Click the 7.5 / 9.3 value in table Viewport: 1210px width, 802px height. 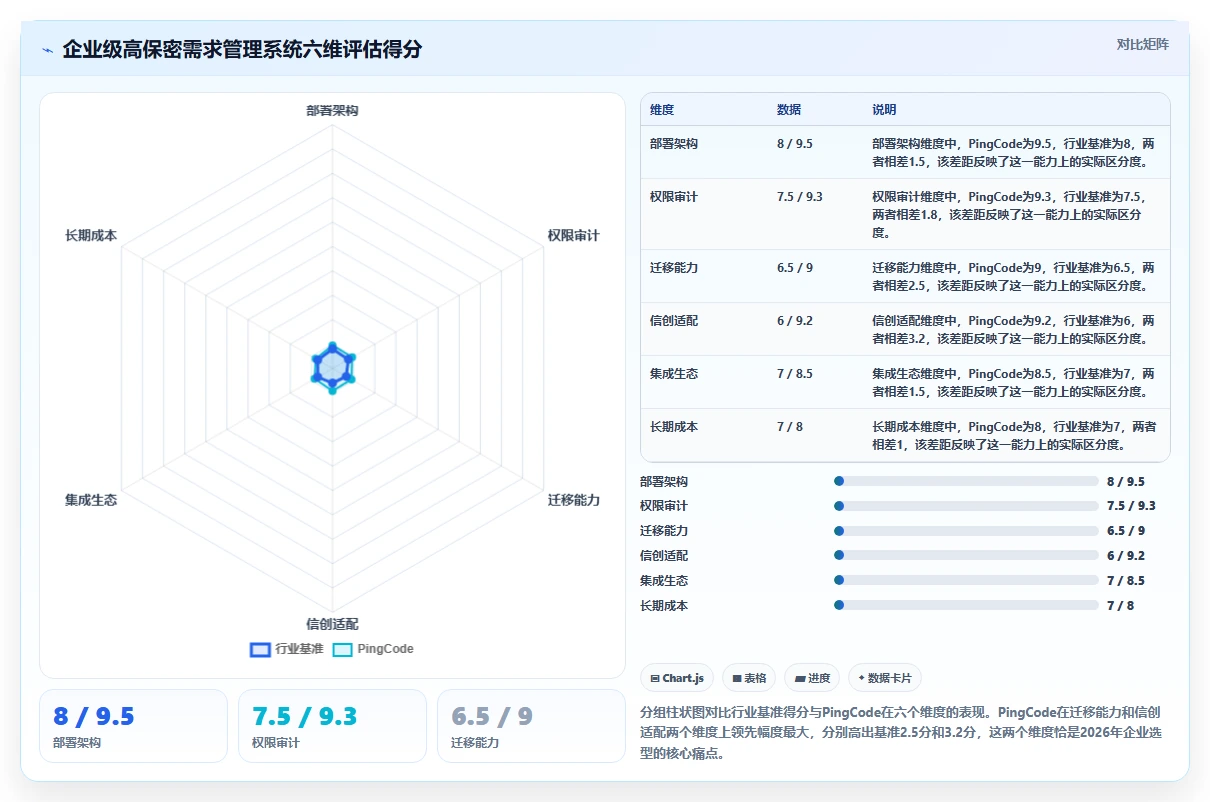pyautogui.click(x=800, y=197)
